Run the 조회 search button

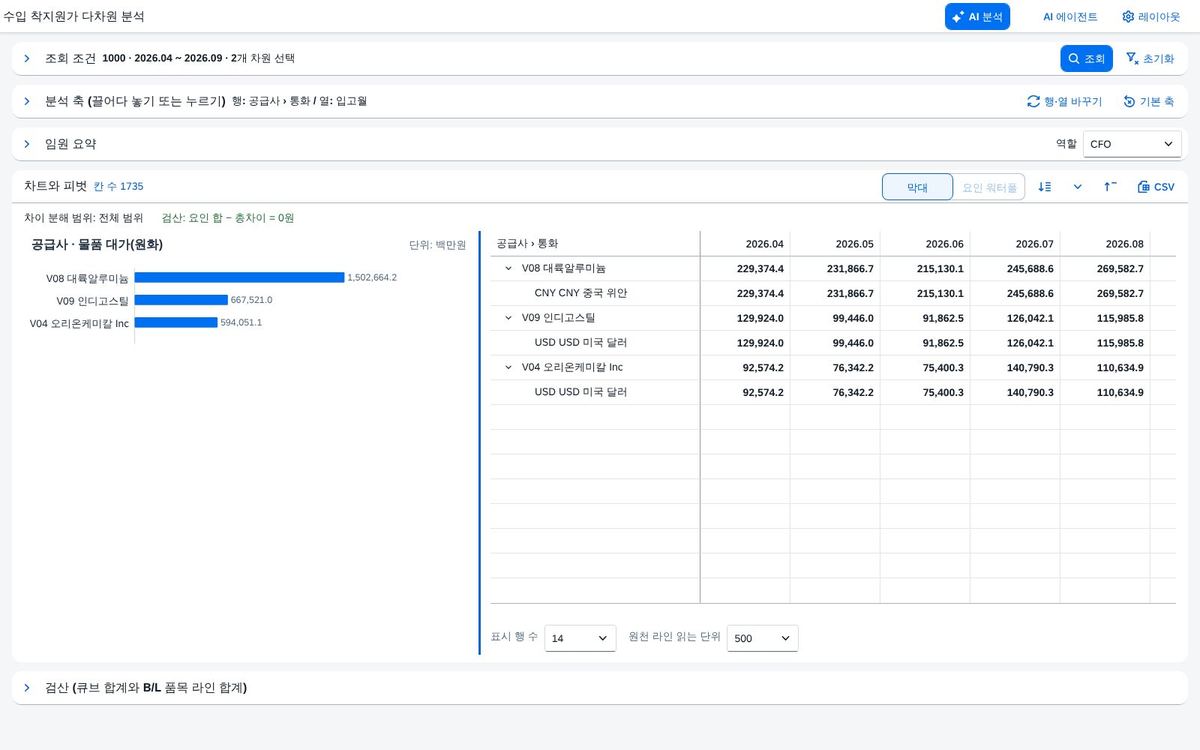tap(1086, 59)
